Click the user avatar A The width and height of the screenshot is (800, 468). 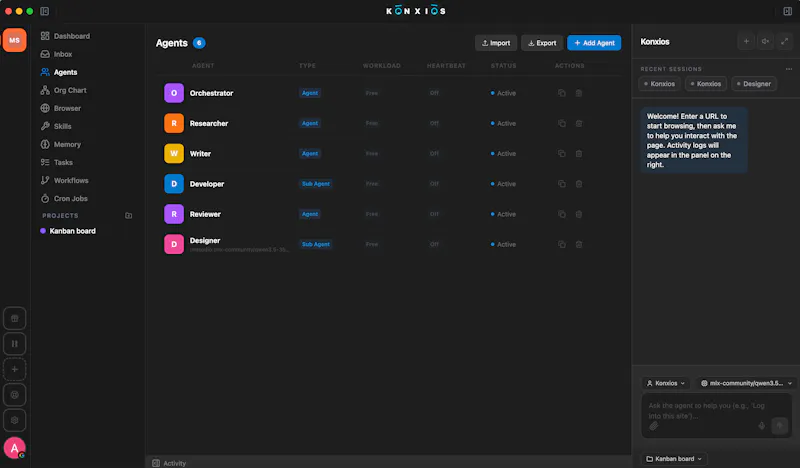tap(15, 449)
